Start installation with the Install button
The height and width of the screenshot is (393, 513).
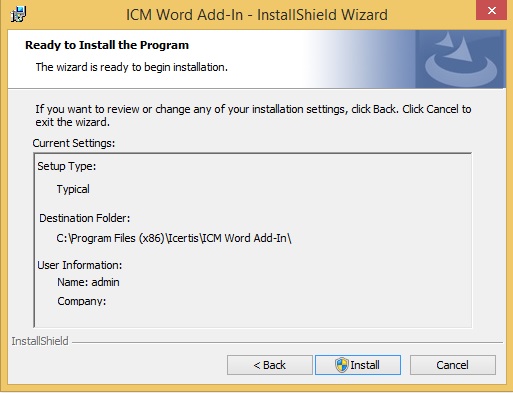[x=358, y=365]
